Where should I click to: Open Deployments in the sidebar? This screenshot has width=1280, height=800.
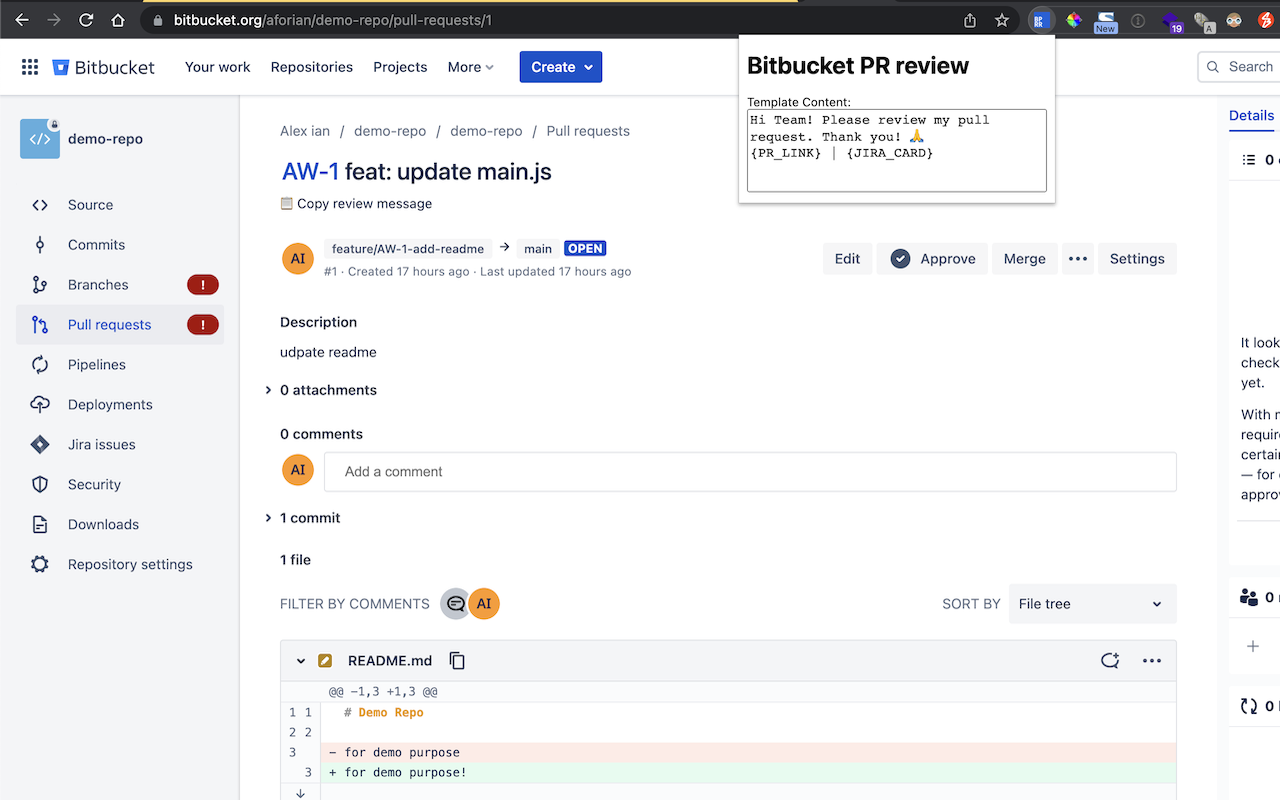[110, 405]
